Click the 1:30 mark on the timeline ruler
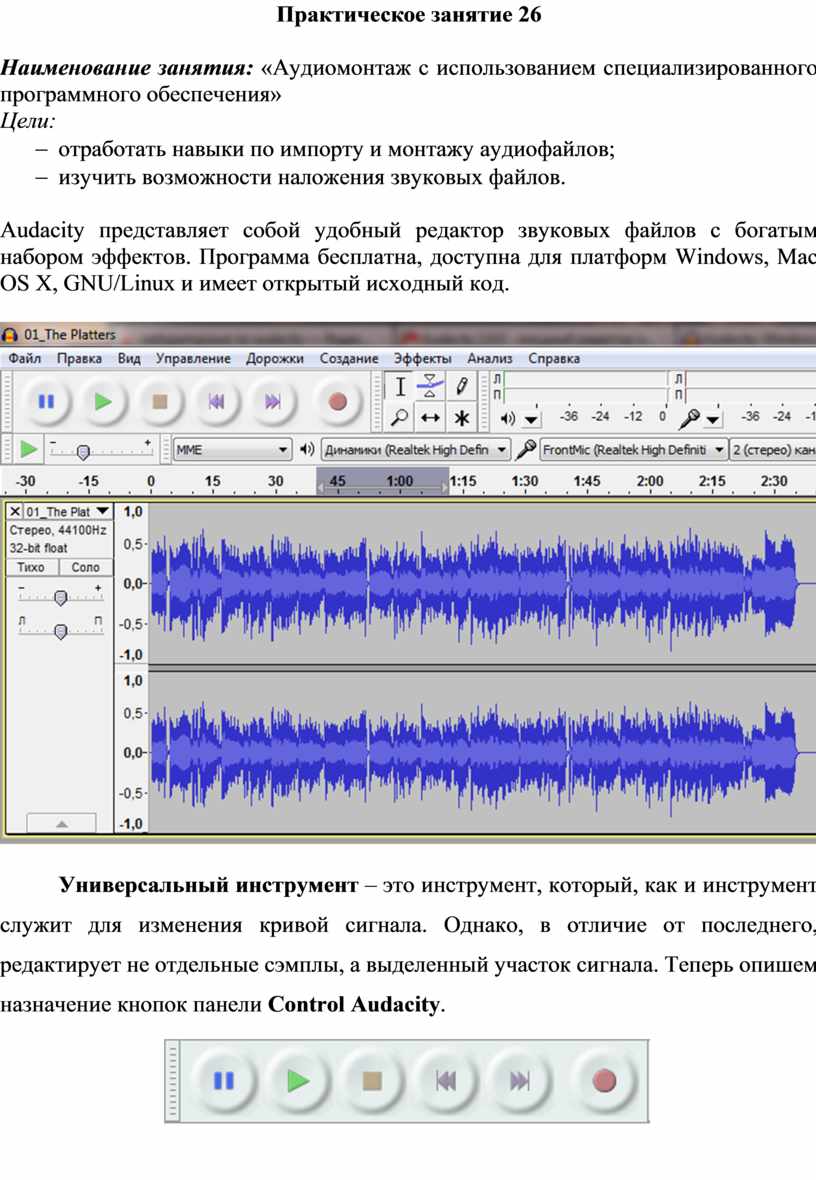The image size is (816, 1180). [525, 481]
